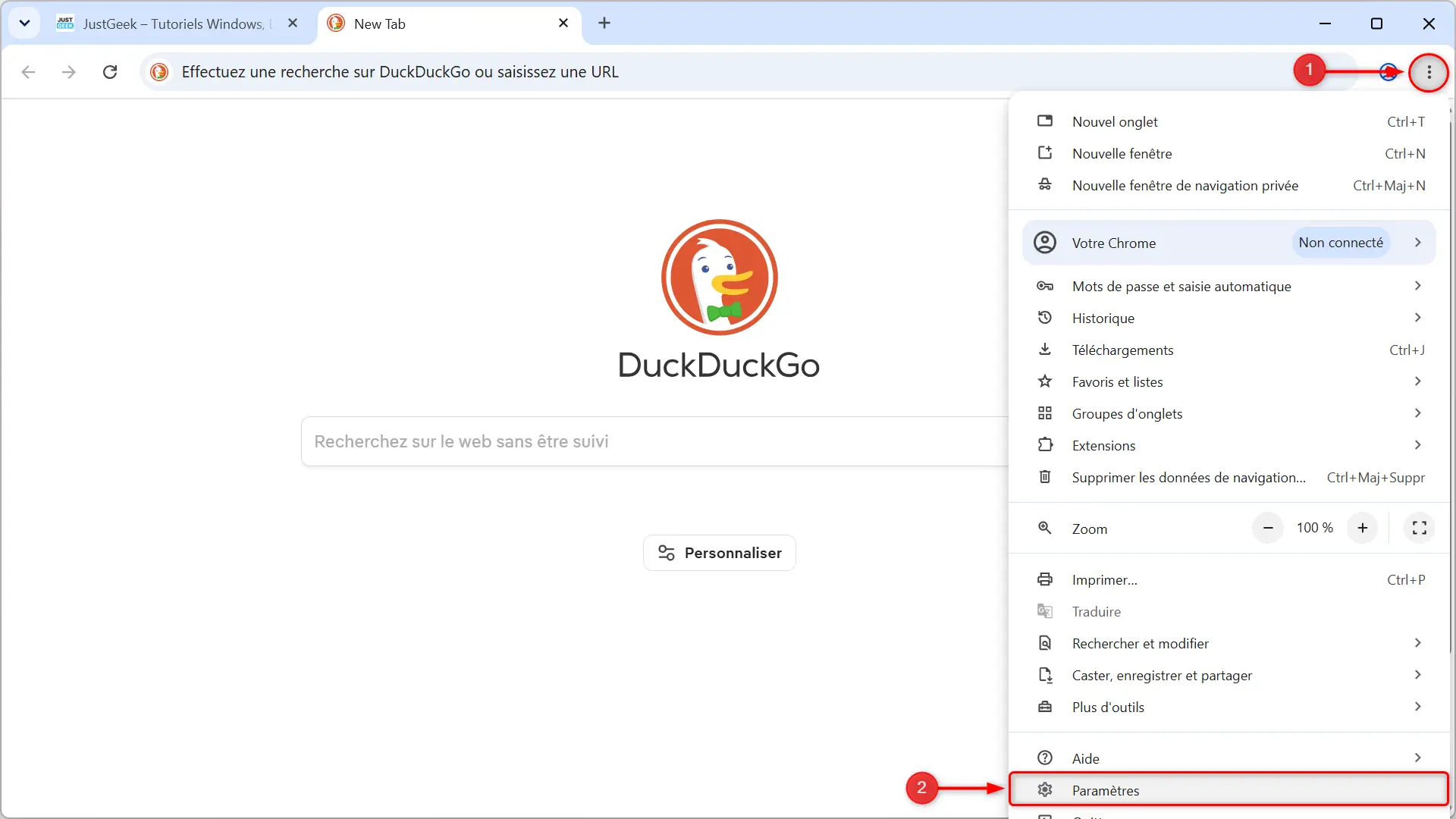Click the DuckDuckGo duck logo
Viewport: 1456px width, 819px height.
click(x=720, y=278)
